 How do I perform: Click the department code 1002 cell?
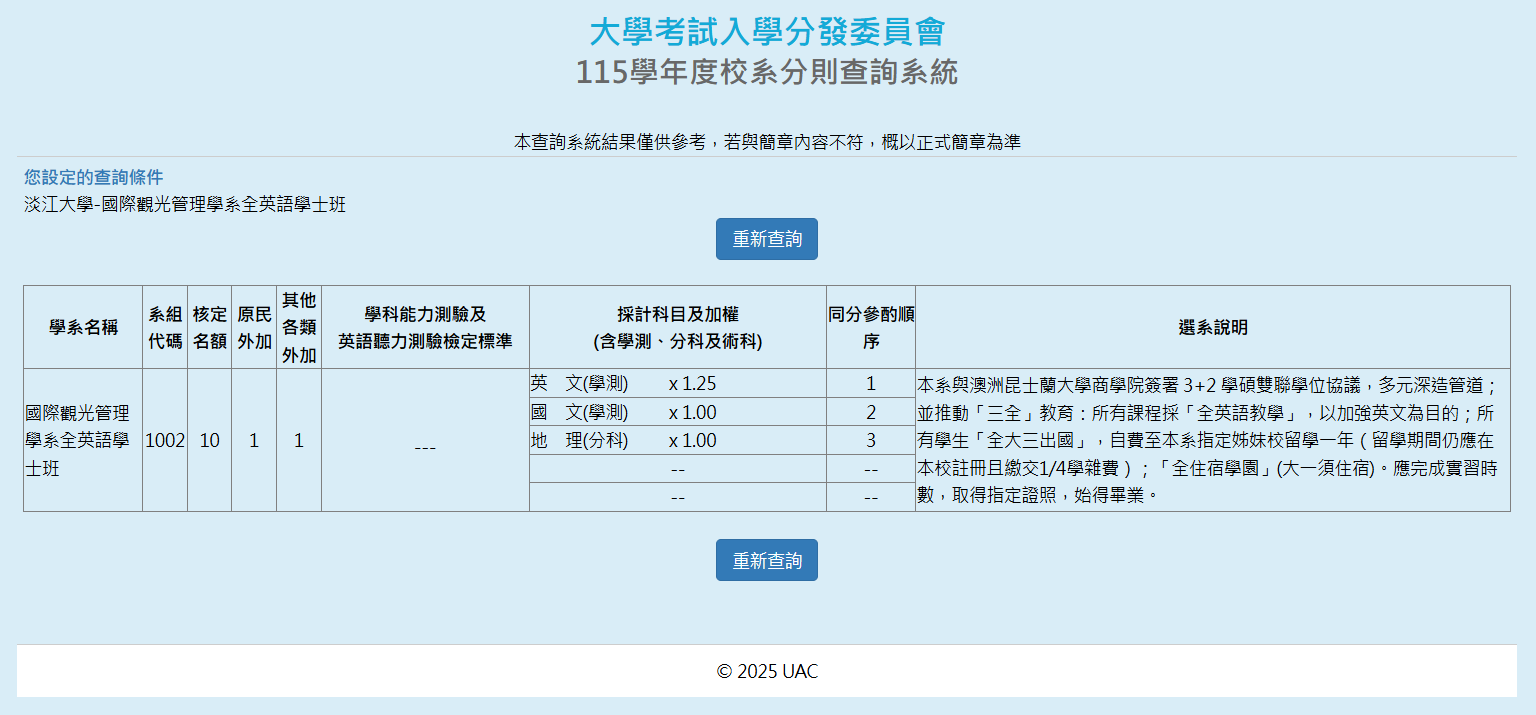165,440
